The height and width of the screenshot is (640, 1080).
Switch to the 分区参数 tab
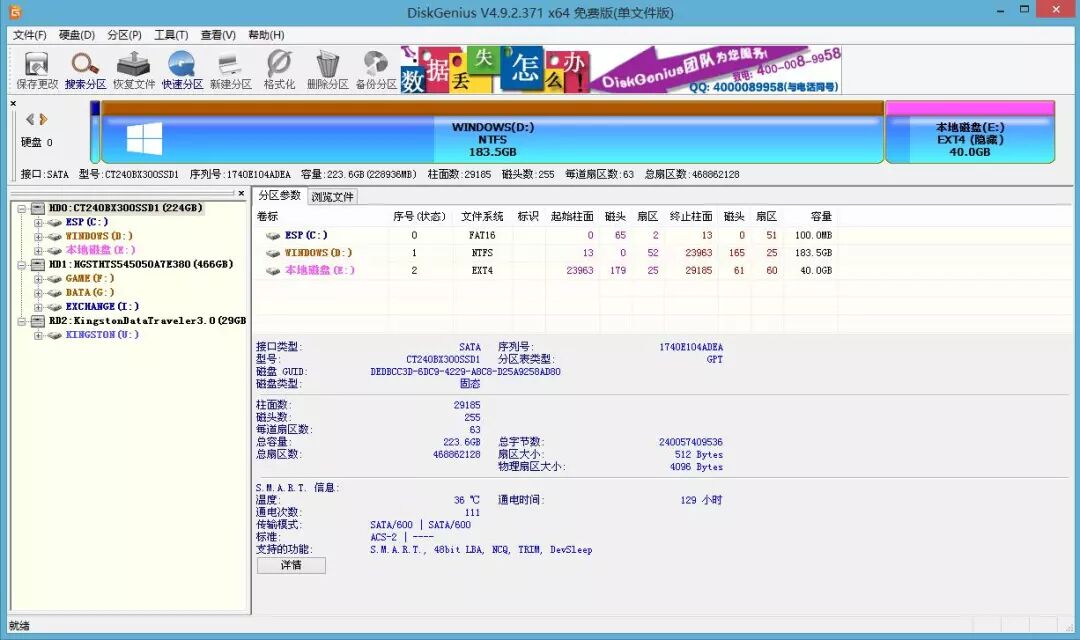[280, 196]
